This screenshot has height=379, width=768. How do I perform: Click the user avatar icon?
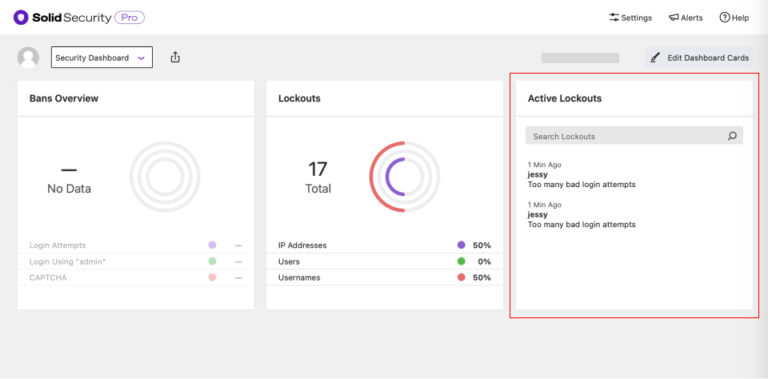tap(28, 58)
